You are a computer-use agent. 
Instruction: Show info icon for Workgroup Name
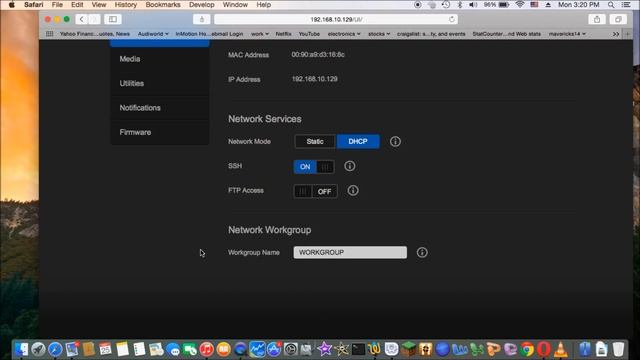coord(422,252)
